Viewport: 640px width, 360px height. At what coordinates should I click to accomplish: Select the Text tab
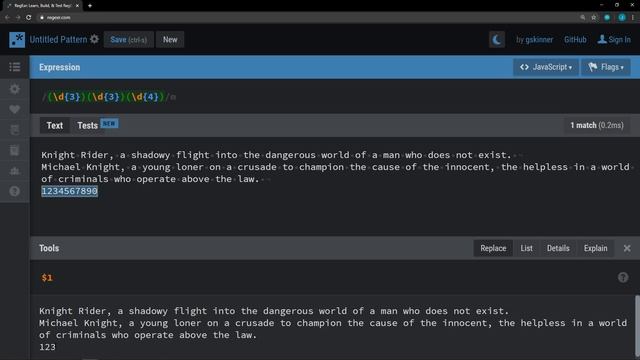coord(55,125)
